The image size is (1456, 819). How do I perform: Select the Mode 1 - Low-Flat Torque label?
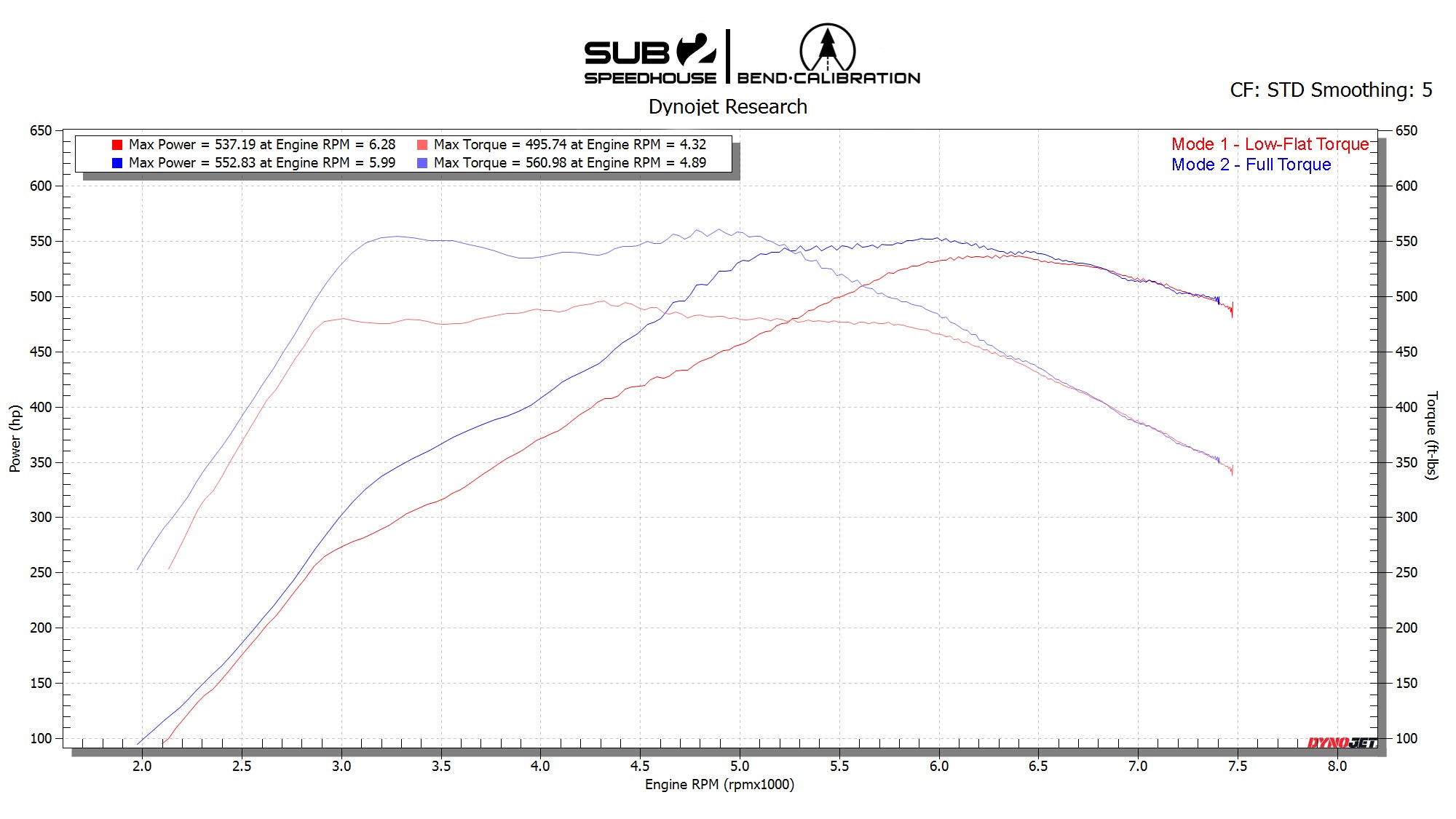pos(1270,144)
